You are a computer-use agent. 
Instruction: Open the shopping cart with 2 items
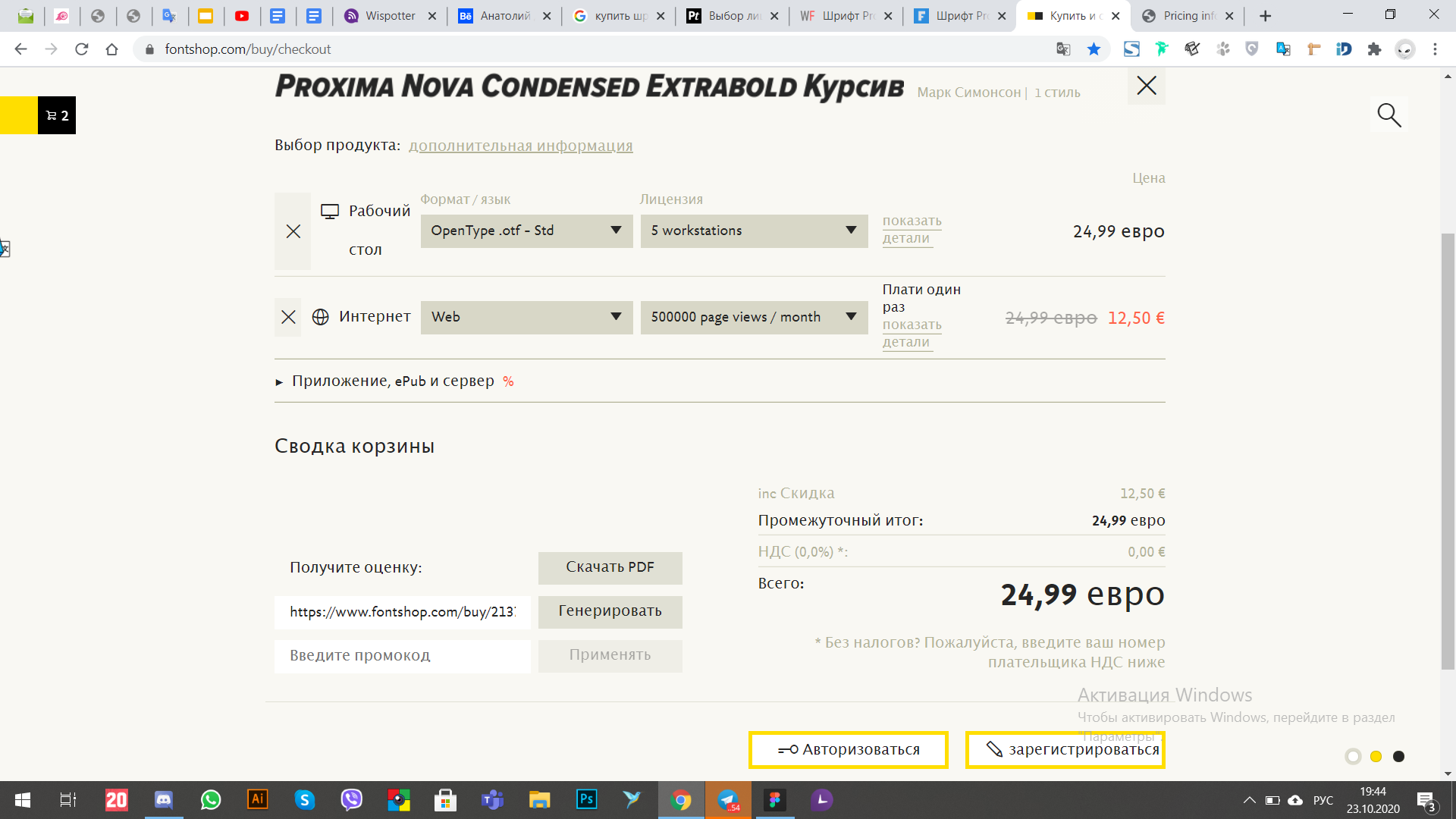(57, 115)
